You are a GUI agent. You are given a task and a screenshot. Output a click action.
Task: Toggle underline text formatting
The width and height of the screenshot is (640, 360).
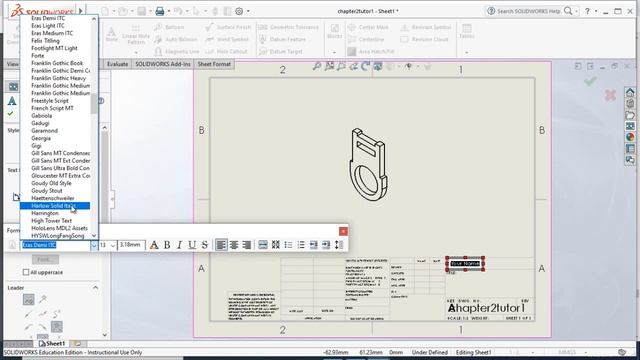pos(192,245)
